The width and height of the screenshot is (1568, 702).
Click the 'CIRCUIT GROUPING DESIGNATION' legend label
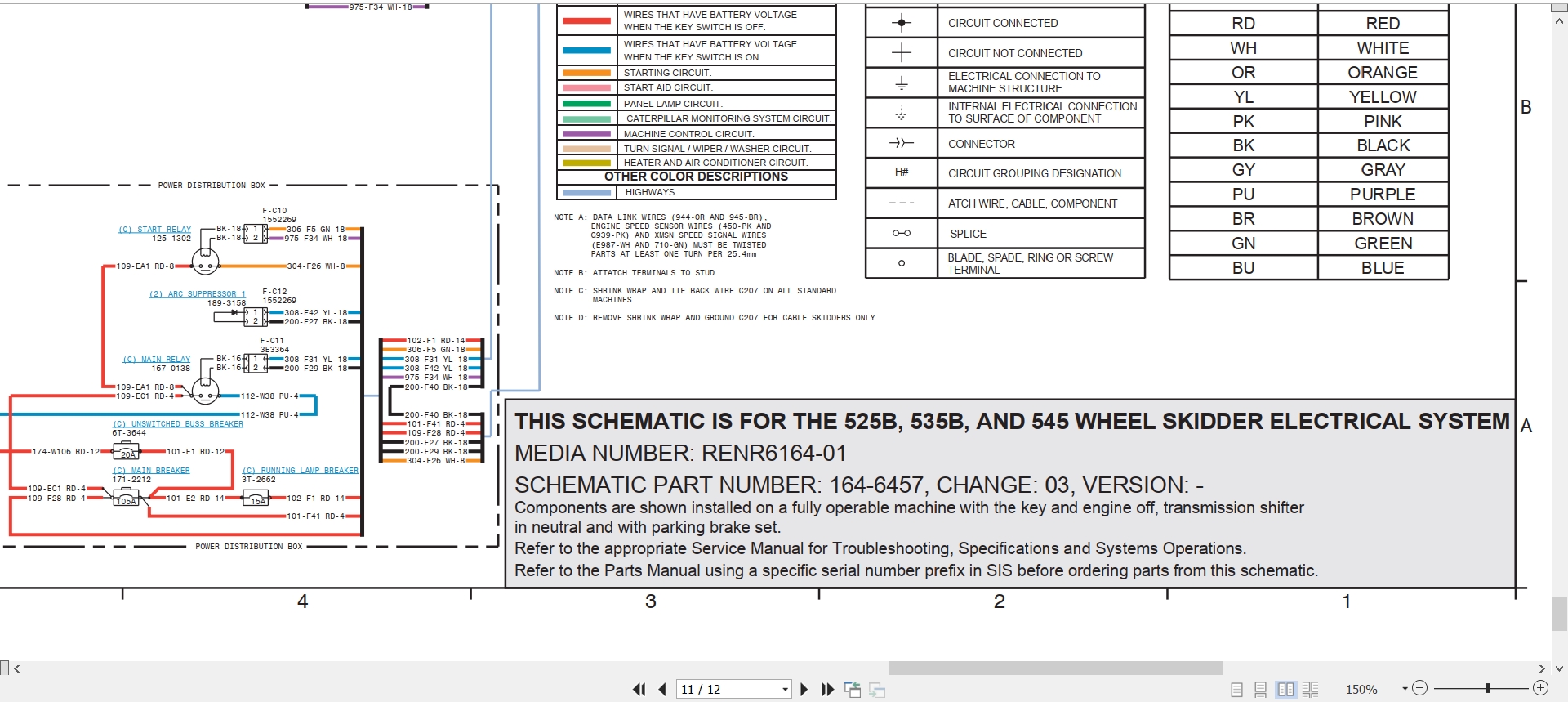1035,173
